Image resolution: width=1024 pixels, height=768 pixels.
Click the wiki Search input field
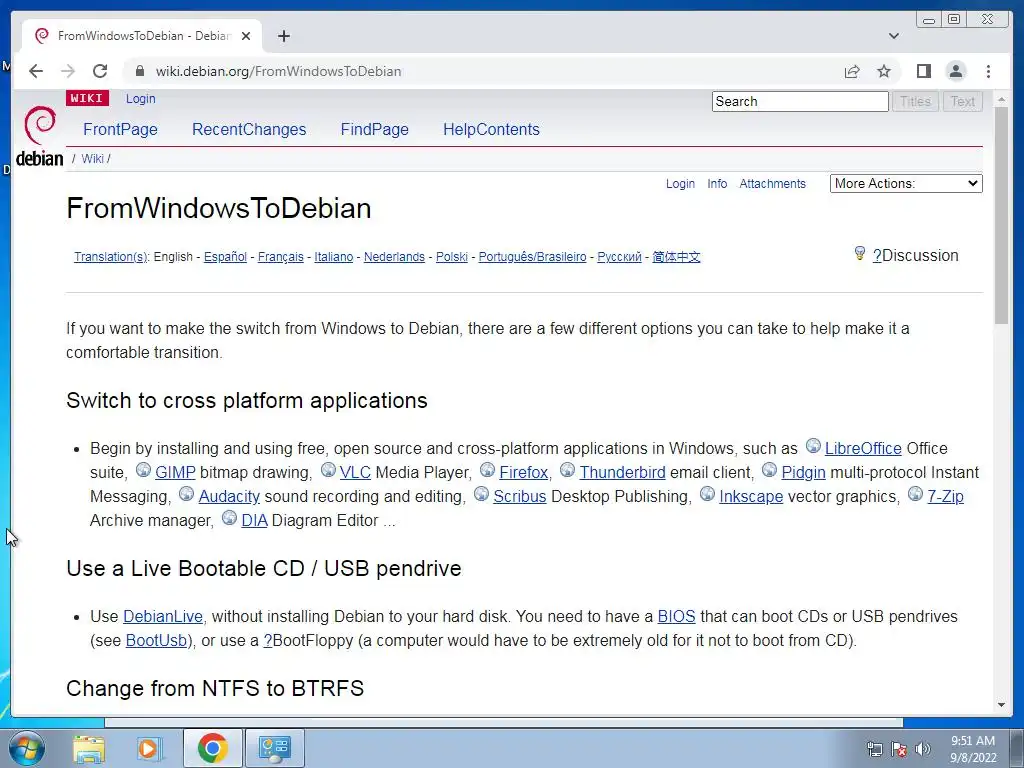[x=800, y=101]
